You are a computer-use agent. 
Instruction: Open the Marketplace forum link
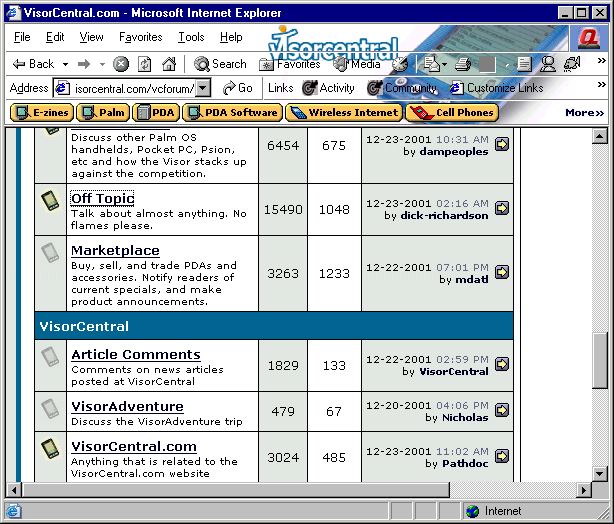click(115, 250)
